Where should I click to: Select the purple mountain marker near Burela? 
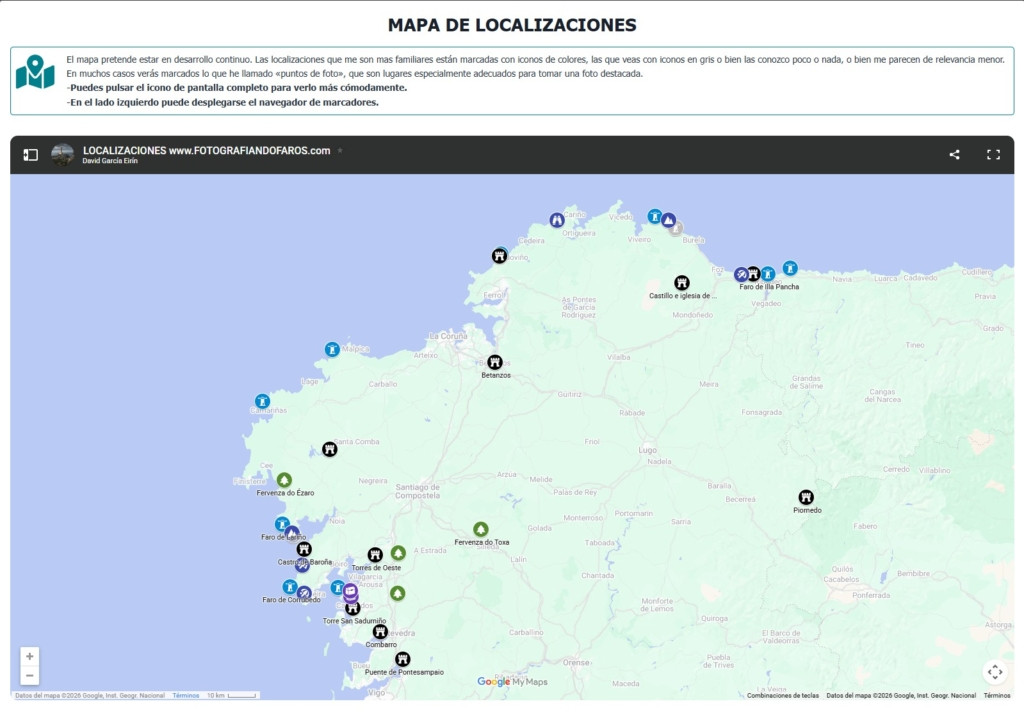coord(668,220)
